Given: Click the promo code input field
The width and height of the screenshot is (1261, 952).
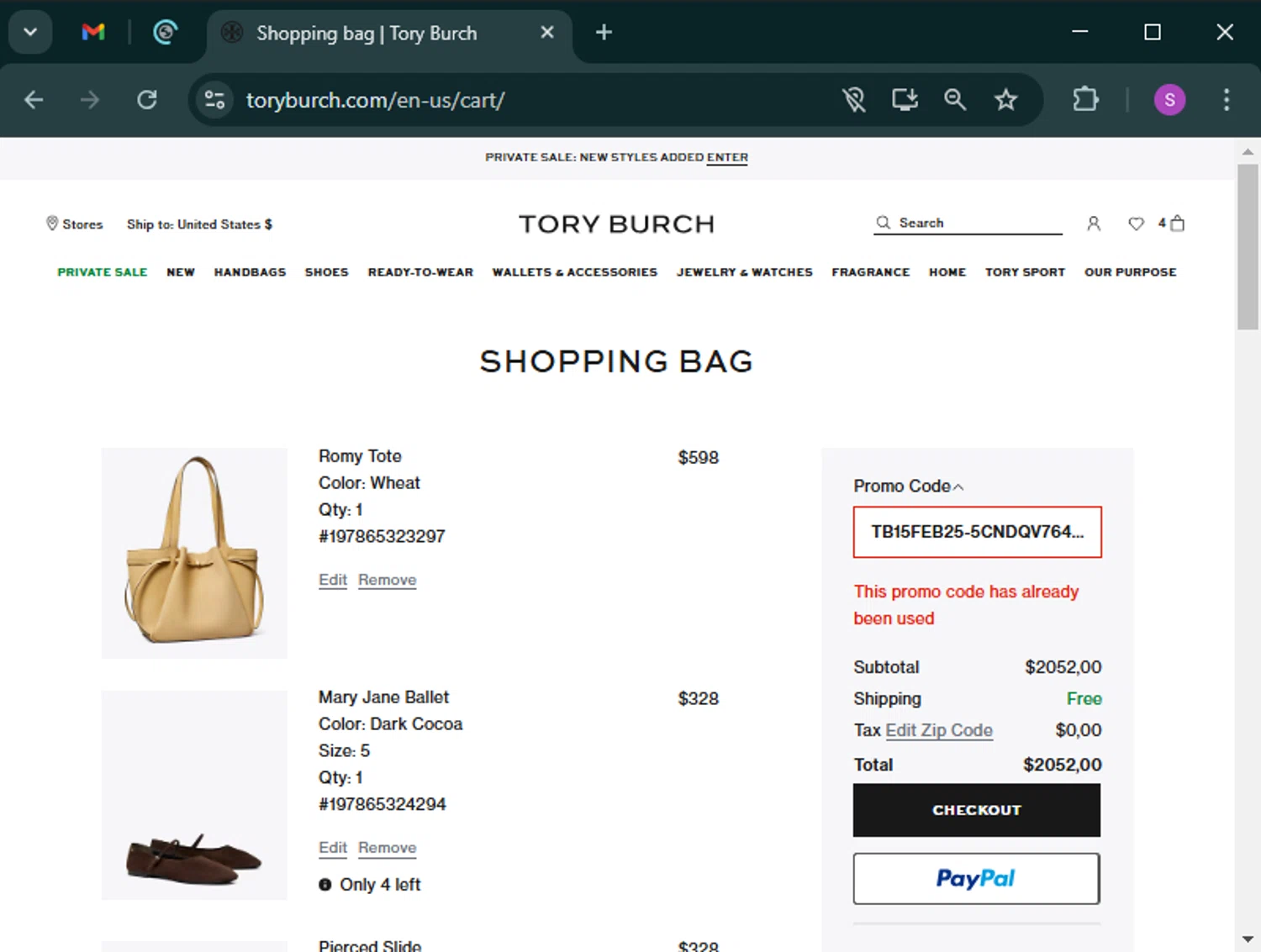Looking at the screenshot, I should [x=977, y=532].
